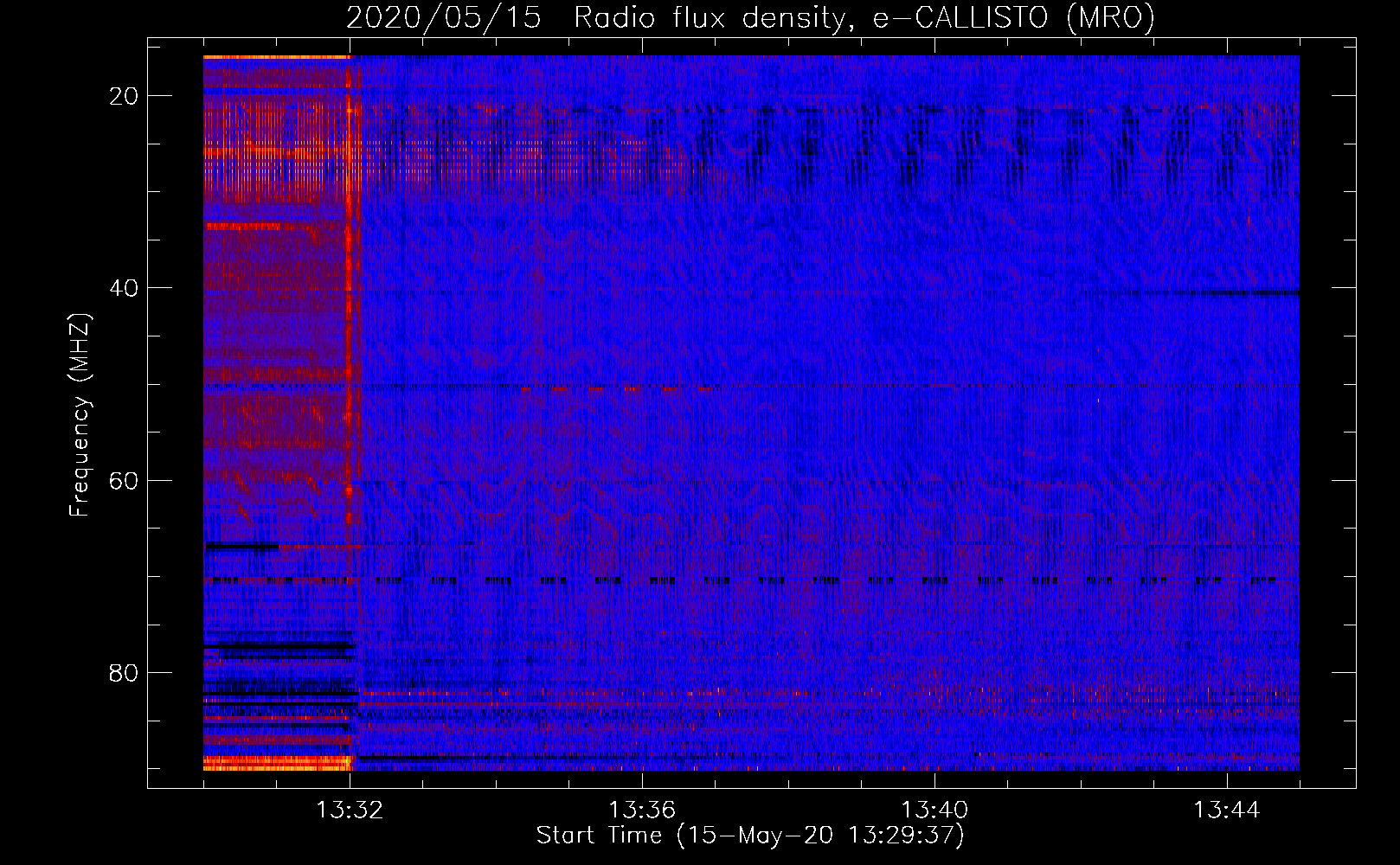Viewport: 1400px width, 865px height.
Task: Click the 13:44 time tick label
Action: pos(1227,811)
